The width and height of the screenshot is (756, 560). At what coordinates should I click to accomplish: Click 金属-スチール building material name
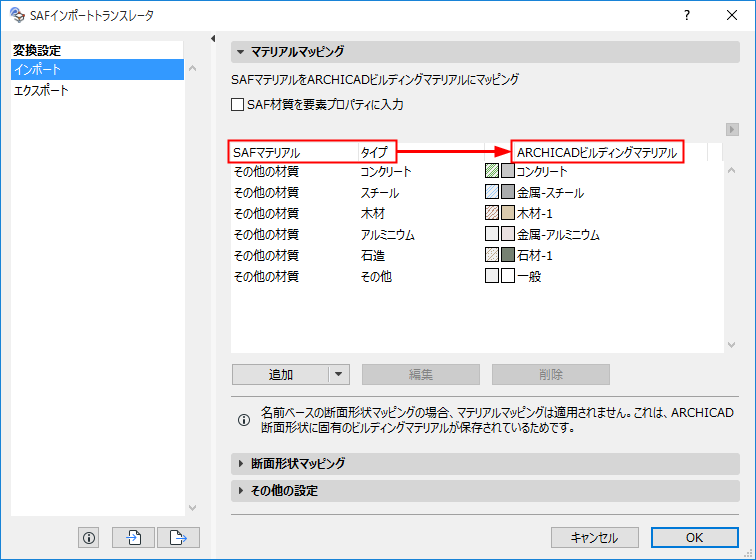click(551, 192)
